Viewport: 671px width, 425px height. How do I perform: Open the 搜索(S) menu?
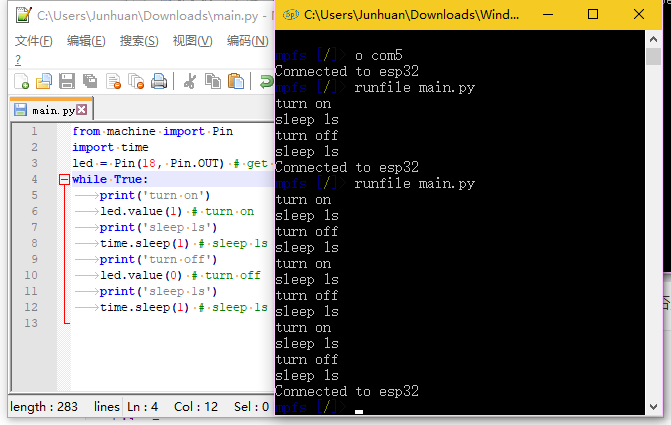point(139,41)
